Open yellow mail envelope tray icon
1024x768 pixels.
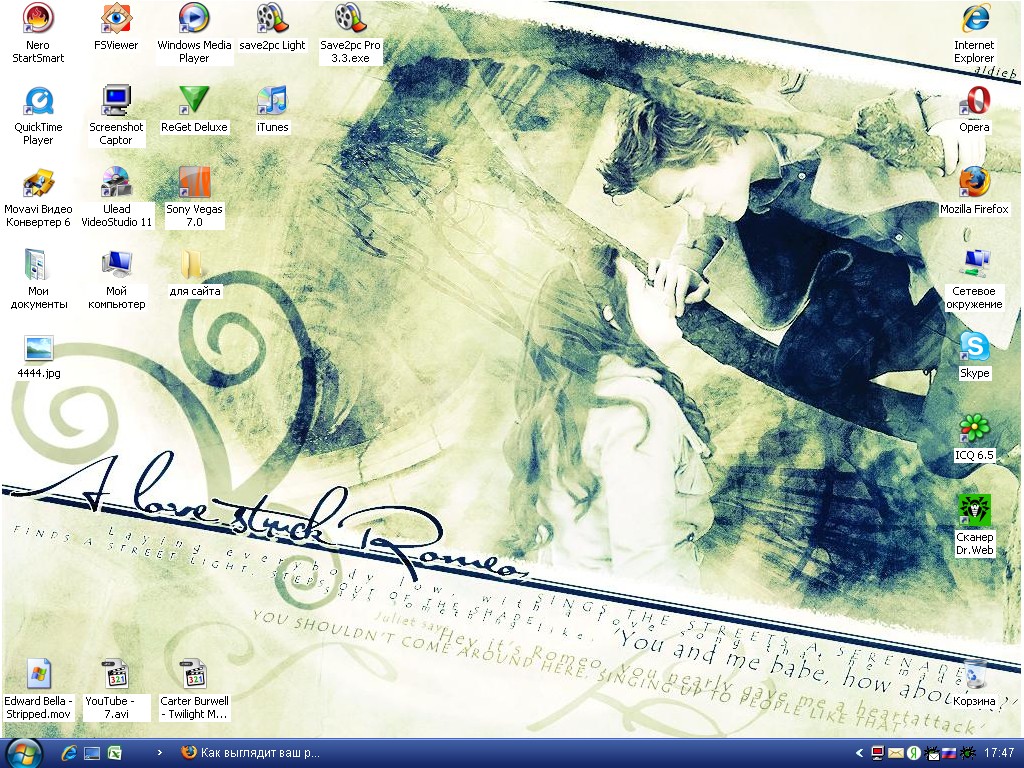(x=895, y=754)
